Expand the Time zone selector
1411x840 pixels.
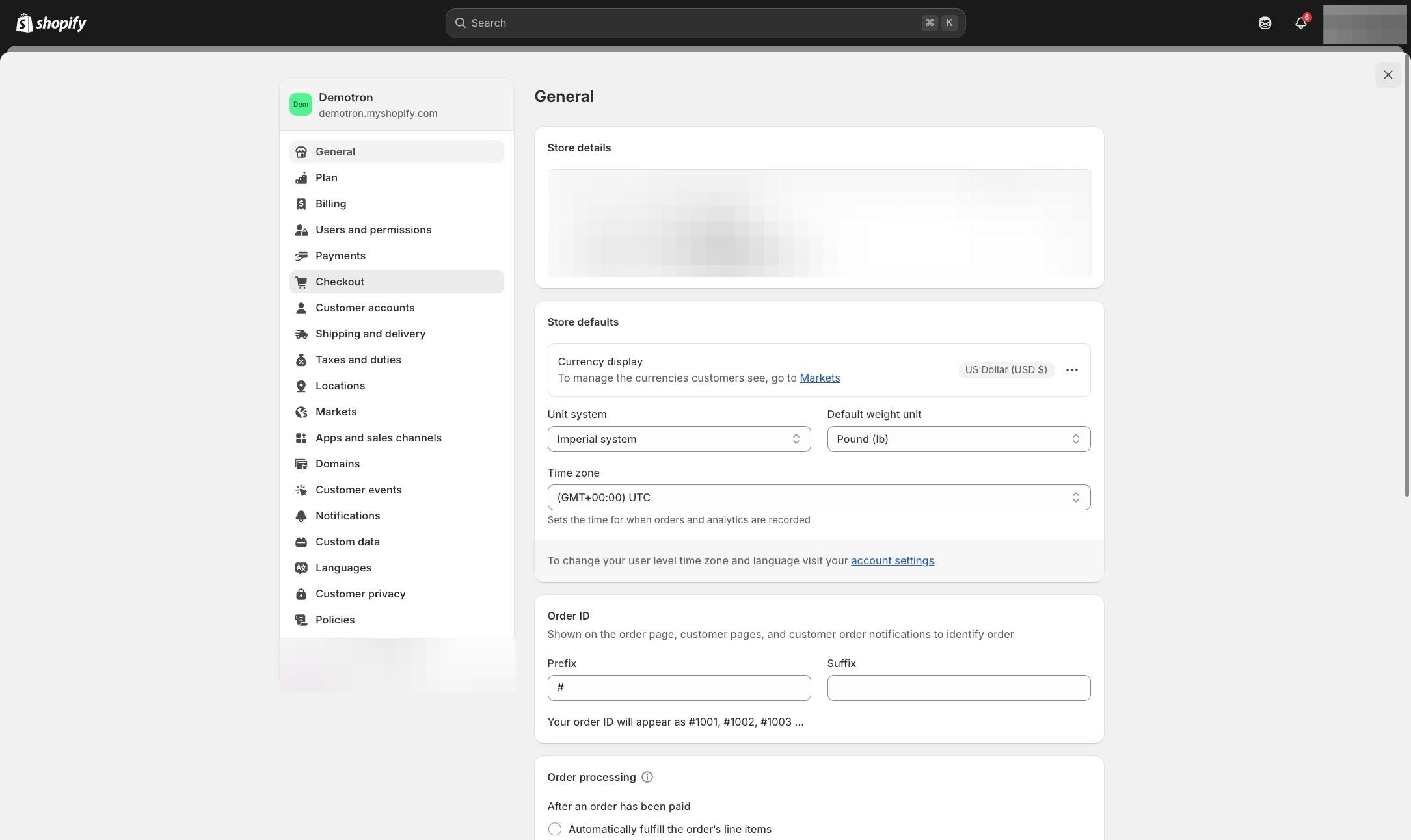pos(818,497)
